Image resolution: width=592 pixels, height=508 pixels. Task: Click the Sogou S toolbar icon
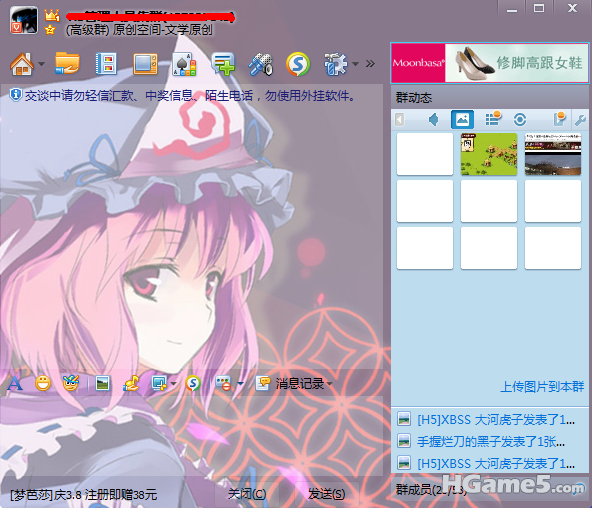click(x=298, y=64)
